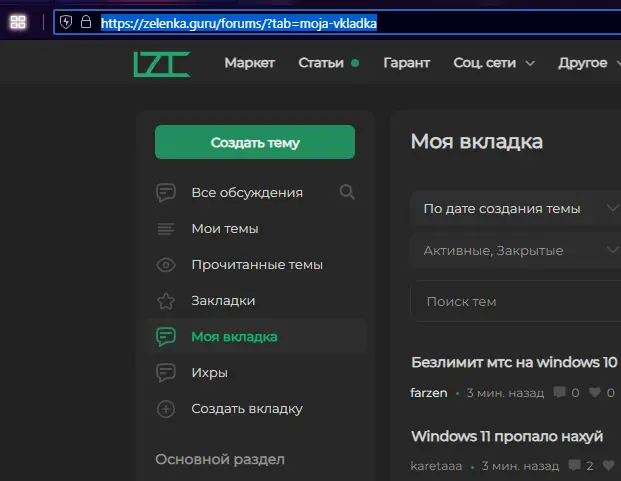The width and height of the screenshot is (621, 481).
Task: Open the Статьи menu item
Action: click(x=321, y=63)
